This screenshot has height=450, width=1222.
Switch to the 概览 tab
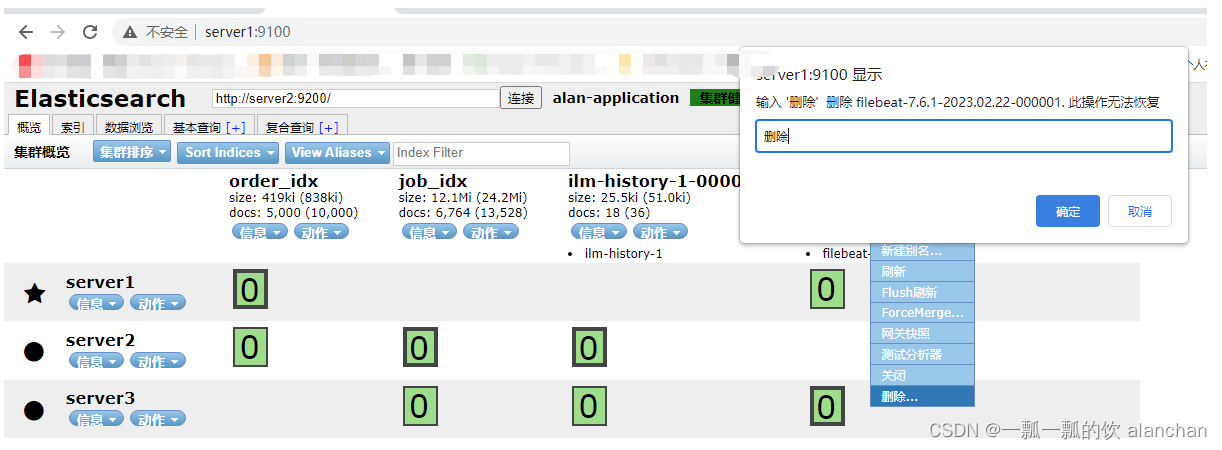tap(28, 127)
